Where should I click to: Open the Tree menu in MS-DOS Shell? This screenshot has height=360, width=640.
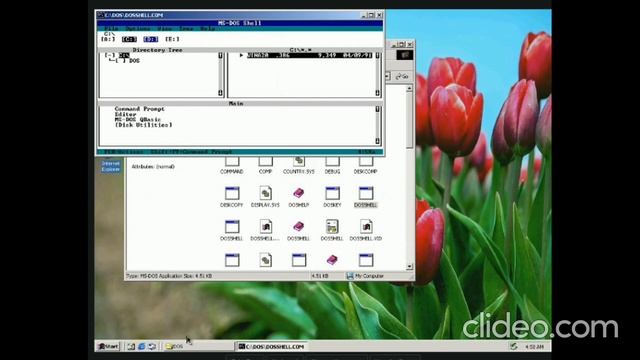click(x=186, y=29)
